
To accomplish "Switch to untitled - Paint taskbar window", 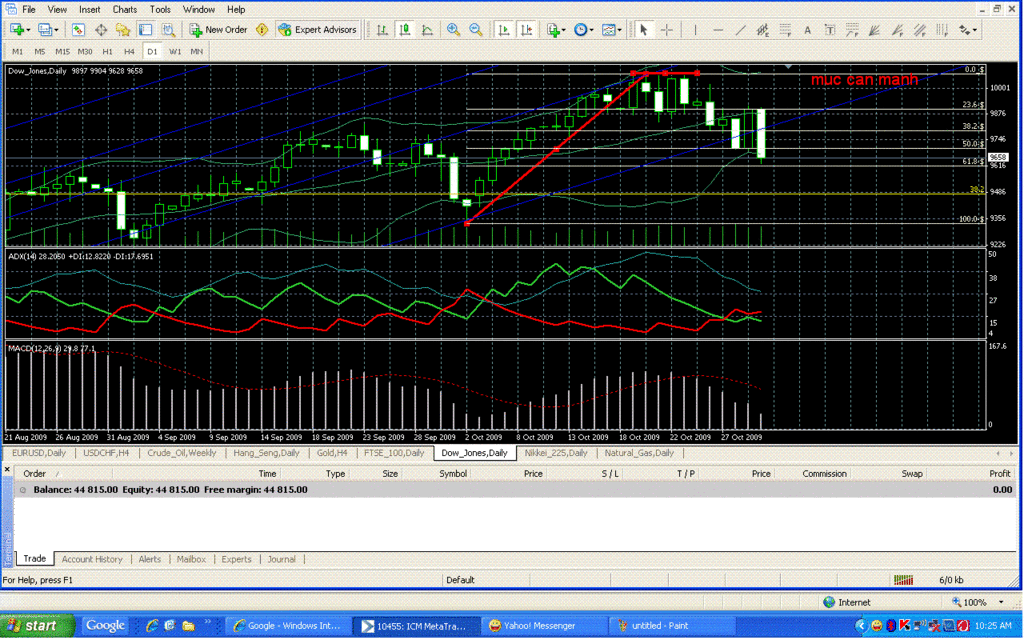I will (x=671, y=626).
